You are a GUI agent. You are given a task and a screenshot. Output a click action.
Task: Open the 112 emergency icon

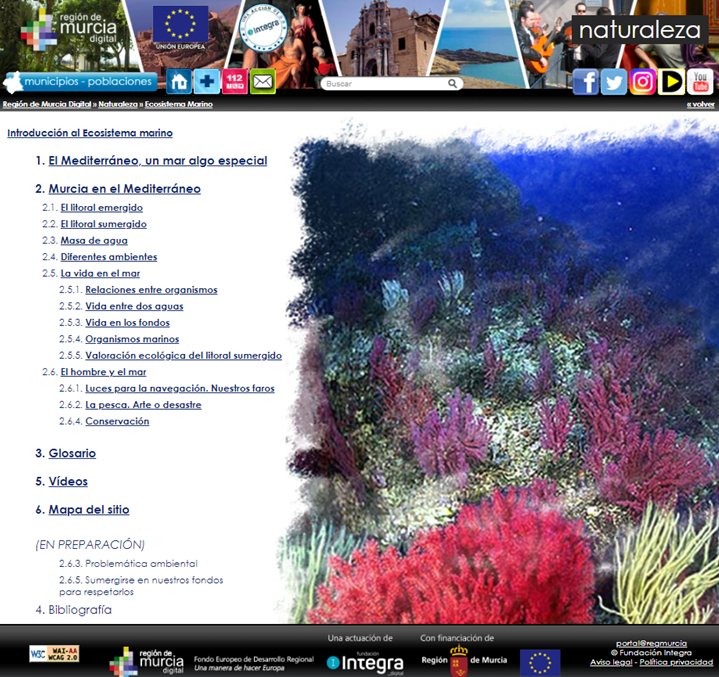235,81
